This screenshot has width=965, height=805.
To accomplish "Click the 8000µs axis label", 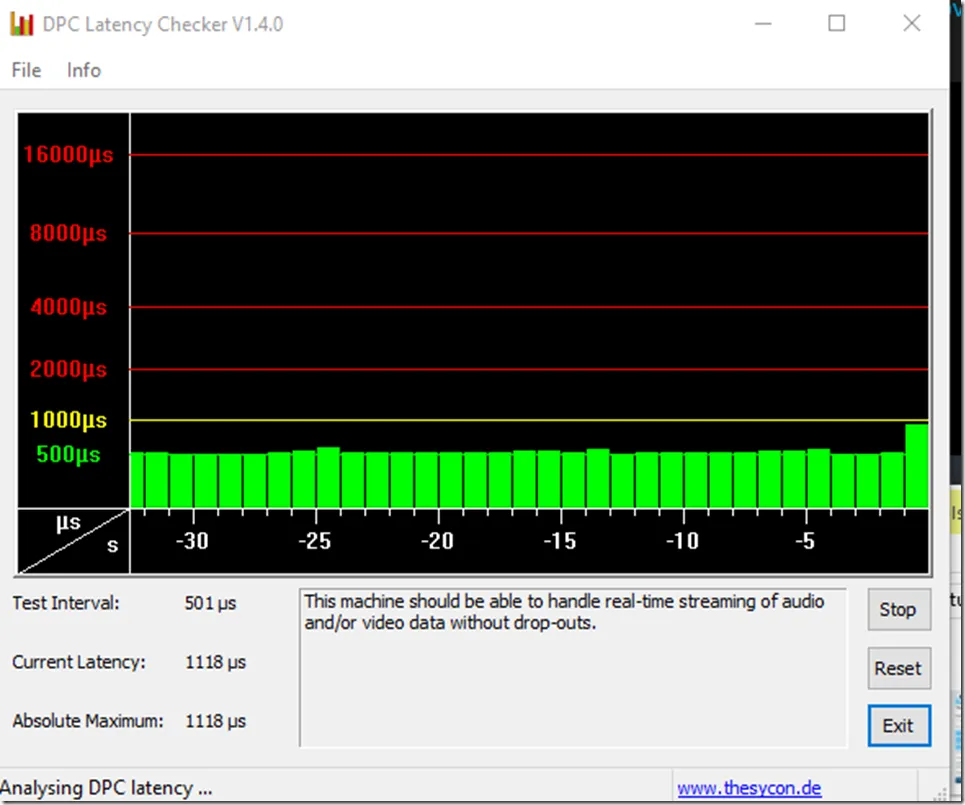I will pyautogui.click(x=68, y=233).
